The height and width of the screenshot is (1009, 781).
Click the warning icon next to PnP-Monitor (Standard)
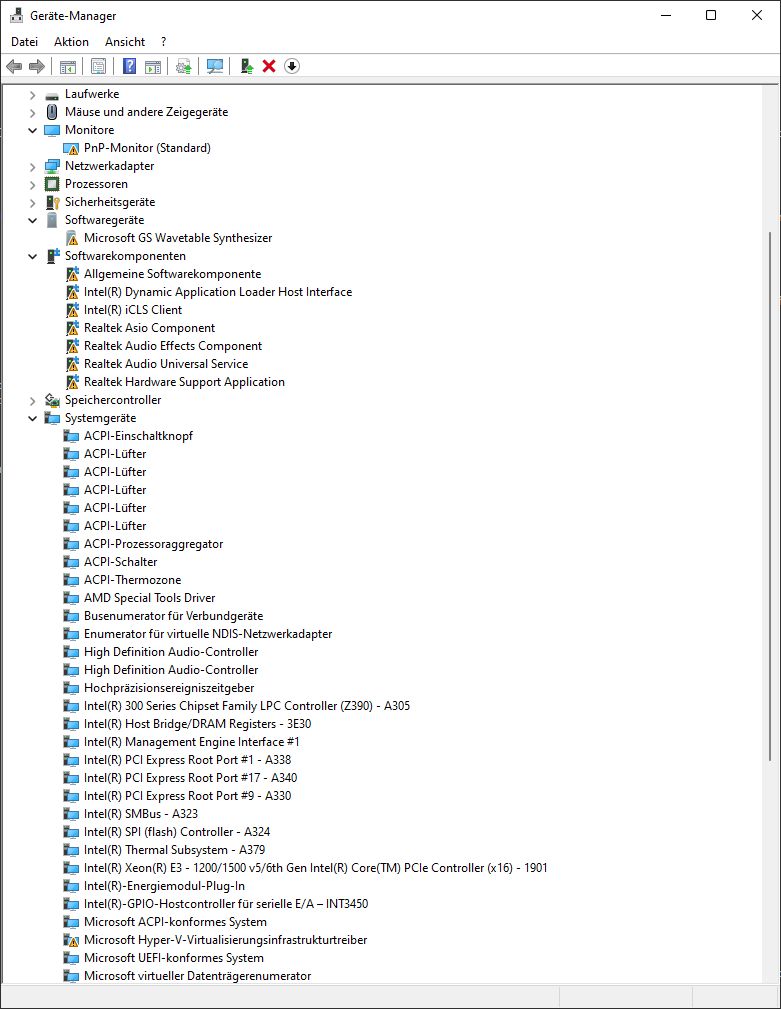71,148
